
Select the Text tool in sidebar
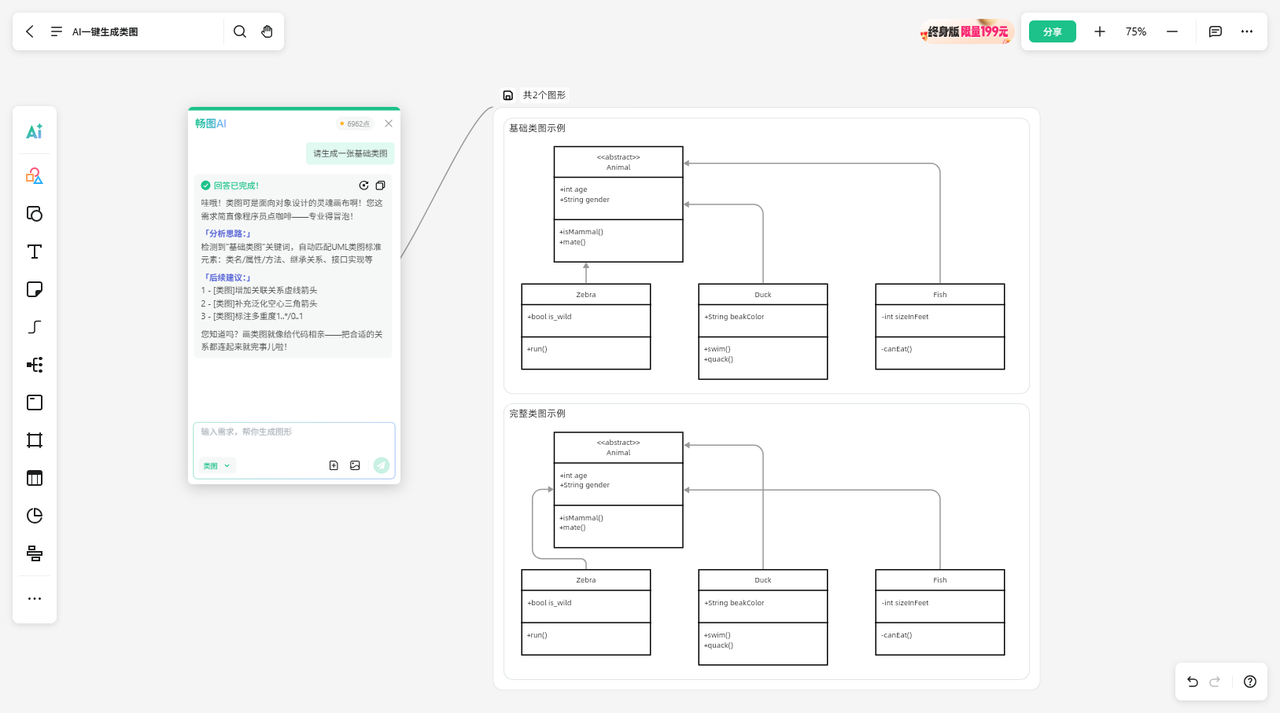[34, 251]
